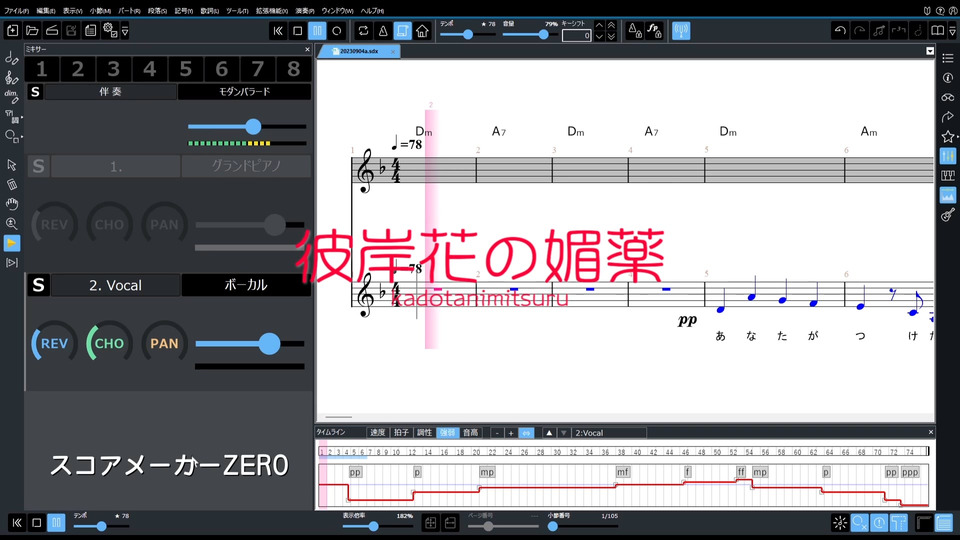Select mixer channel 8
Screen dimensions: 960x540
(x=293, y=69)
